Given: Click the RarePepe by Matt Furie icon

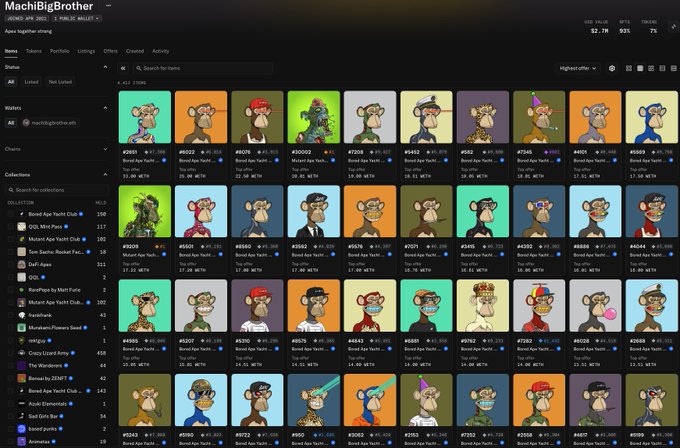Looking at the screenshot, I should coord(22,290).
